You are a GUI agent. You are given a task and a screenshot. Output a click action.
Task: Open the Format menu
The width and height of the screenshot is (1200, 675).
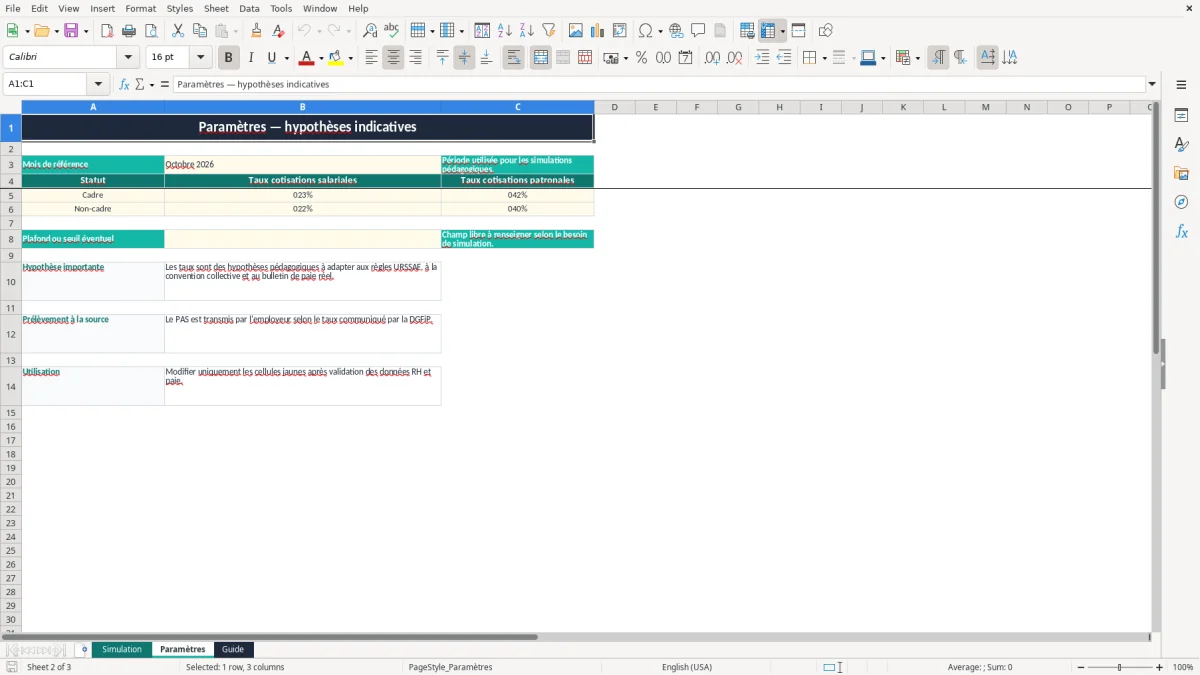click(x=141, y=8)
